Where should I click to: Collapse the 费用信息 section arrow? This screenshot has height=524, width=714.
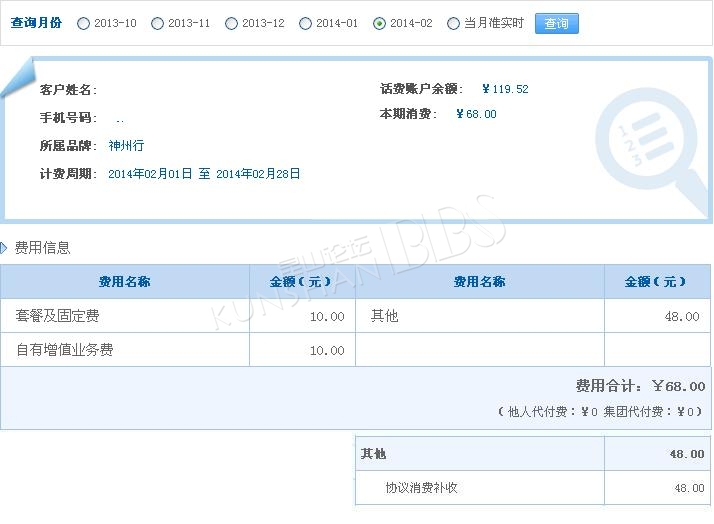5,247
